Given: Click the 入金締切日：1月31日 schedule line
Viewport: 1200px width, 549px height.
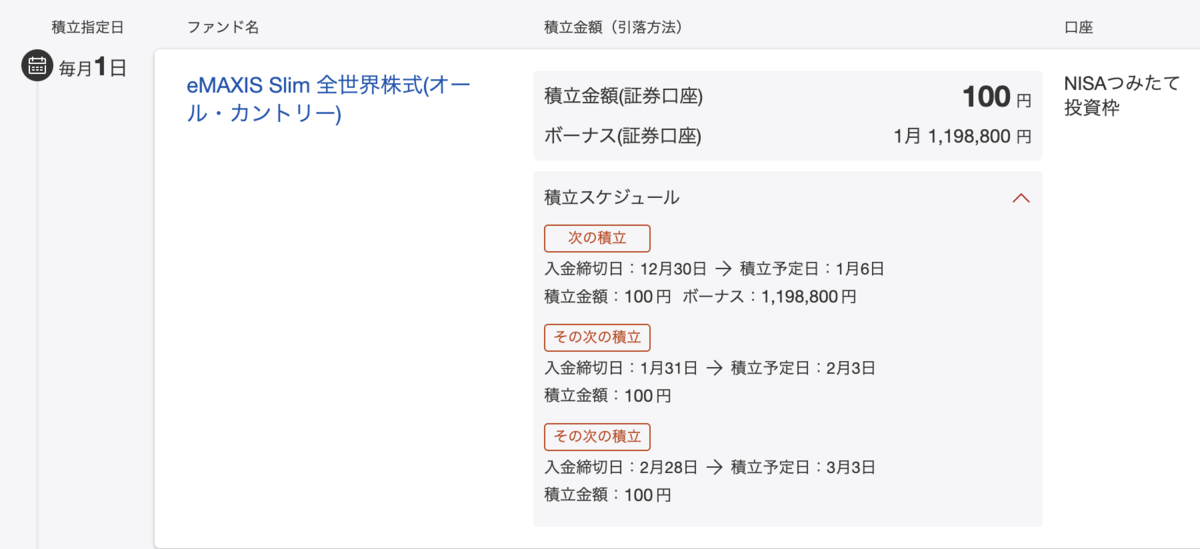Looking at the screenshot, I should (710, 367).
